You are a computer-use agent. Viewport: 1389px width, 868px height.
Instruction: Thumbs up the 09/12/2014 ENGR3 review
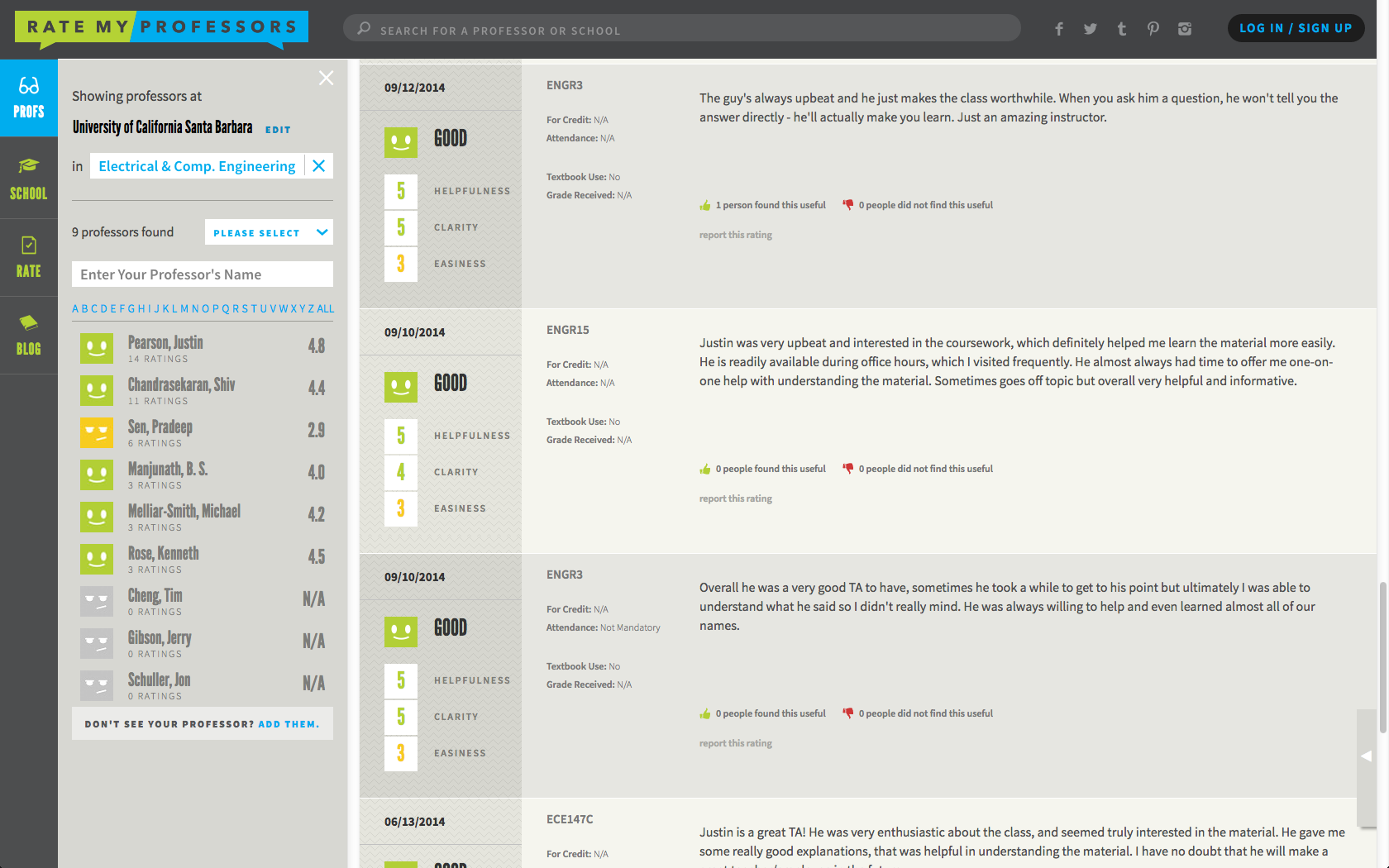[705, 205]
